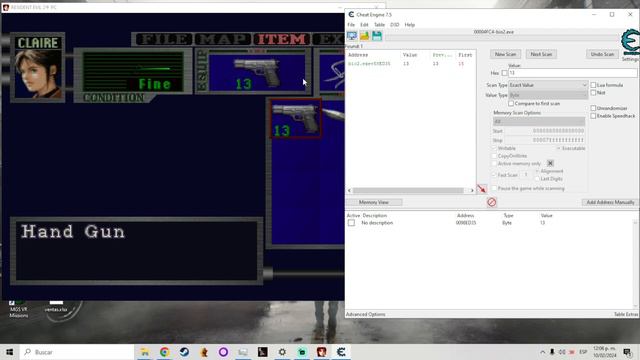Enable the Unrandomizer checkbox

593,108
